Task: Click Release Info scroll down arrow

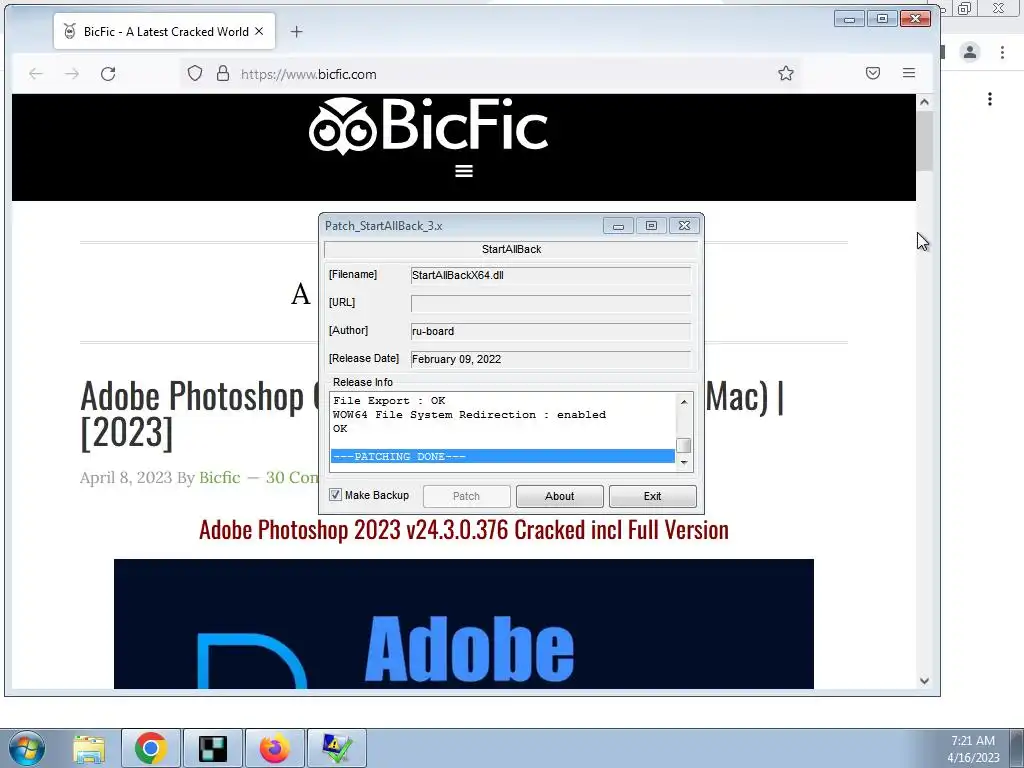Action: coord(684,462)
